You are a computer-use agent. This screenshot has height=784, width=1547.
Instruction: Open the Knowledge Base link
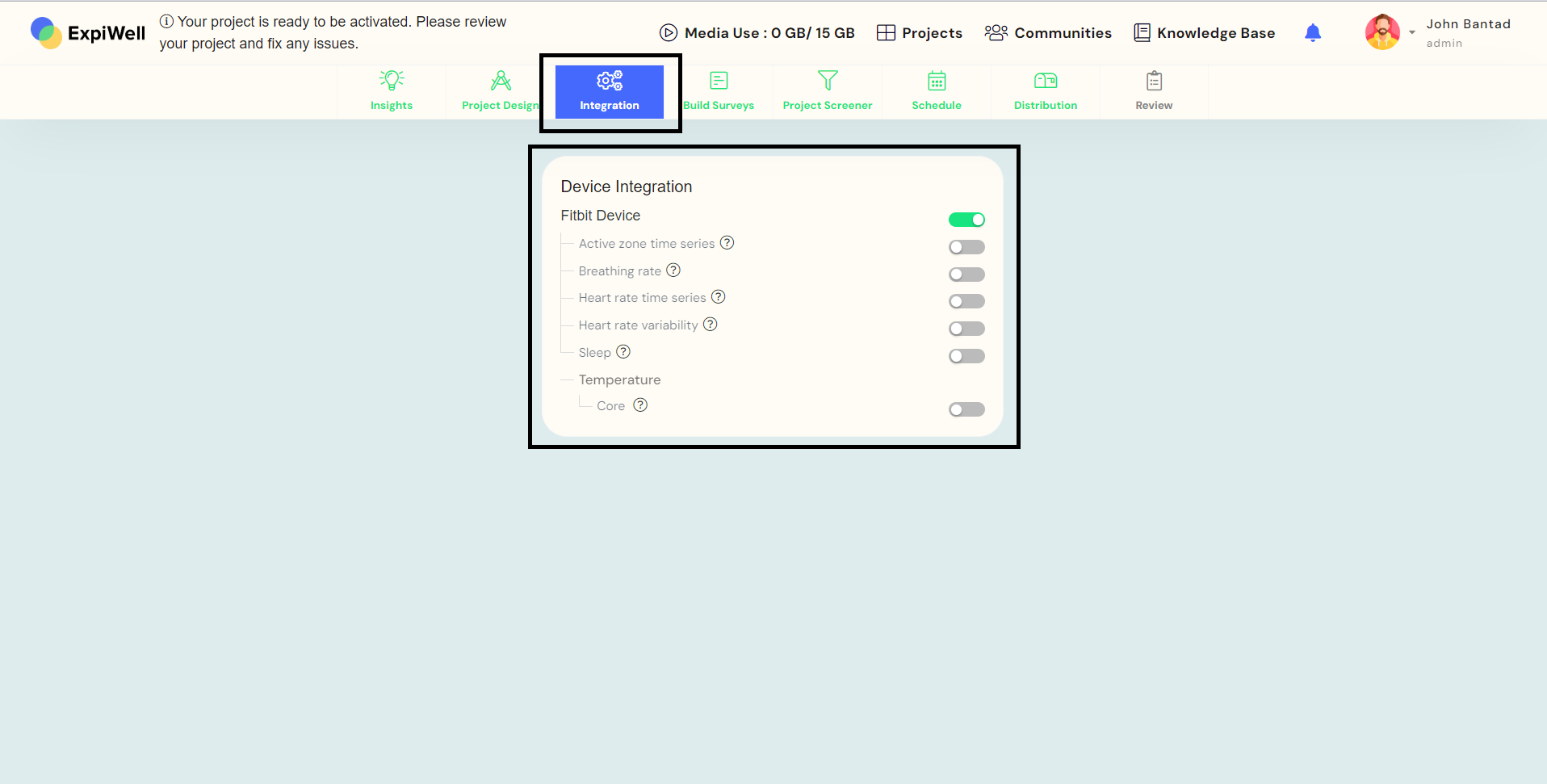(1205, 33)
